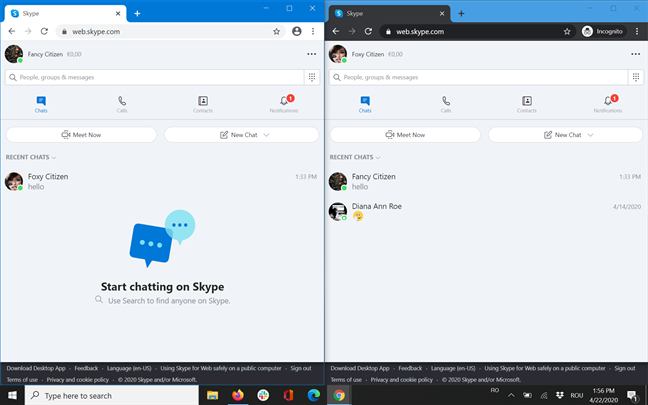Click Fancy Citizen profile avatar at top
Screen dimensions: 648x405
pyautogui.click(x=14, y=54)
